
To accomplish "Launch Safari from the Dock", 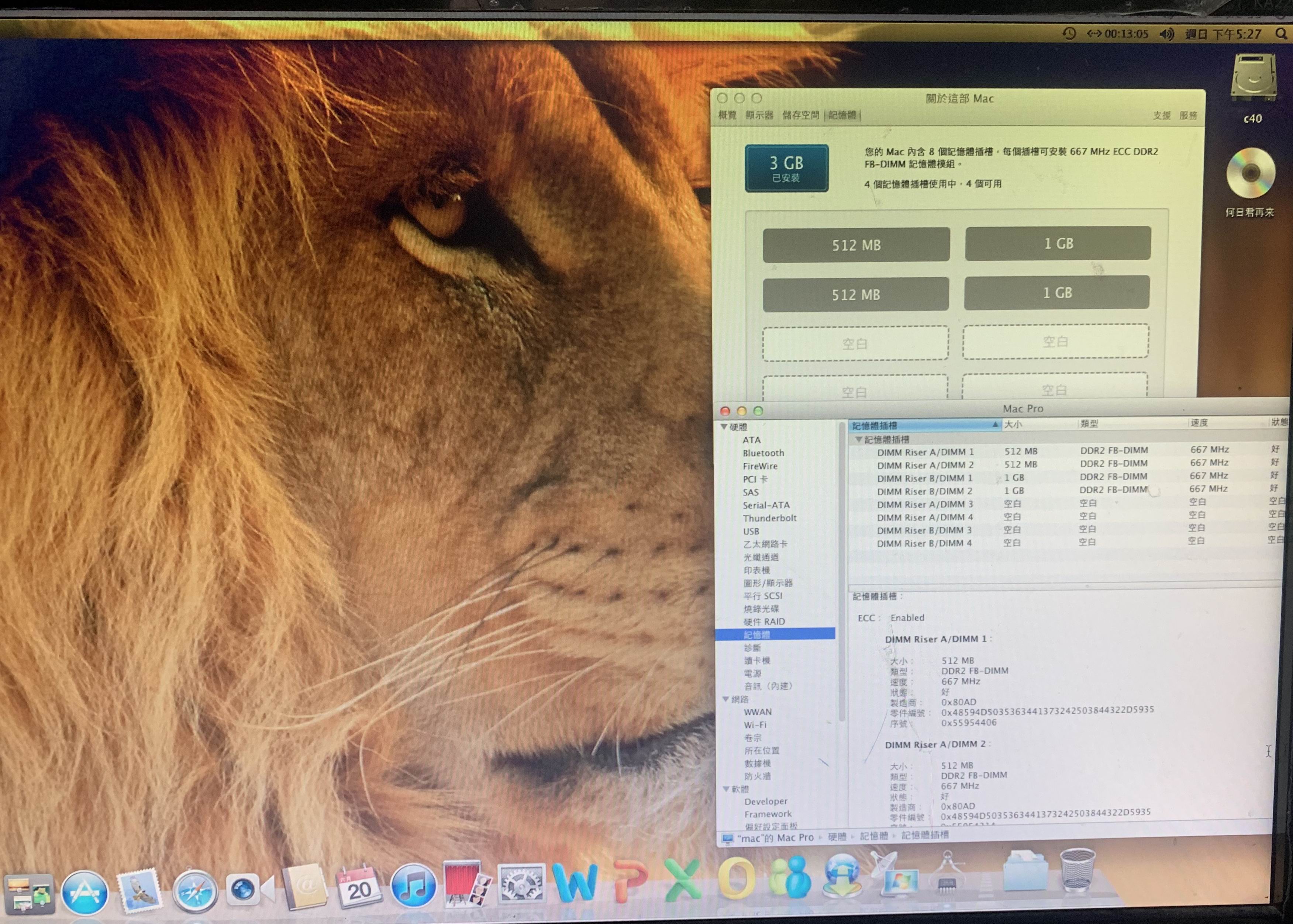I will tap(194, 892).
